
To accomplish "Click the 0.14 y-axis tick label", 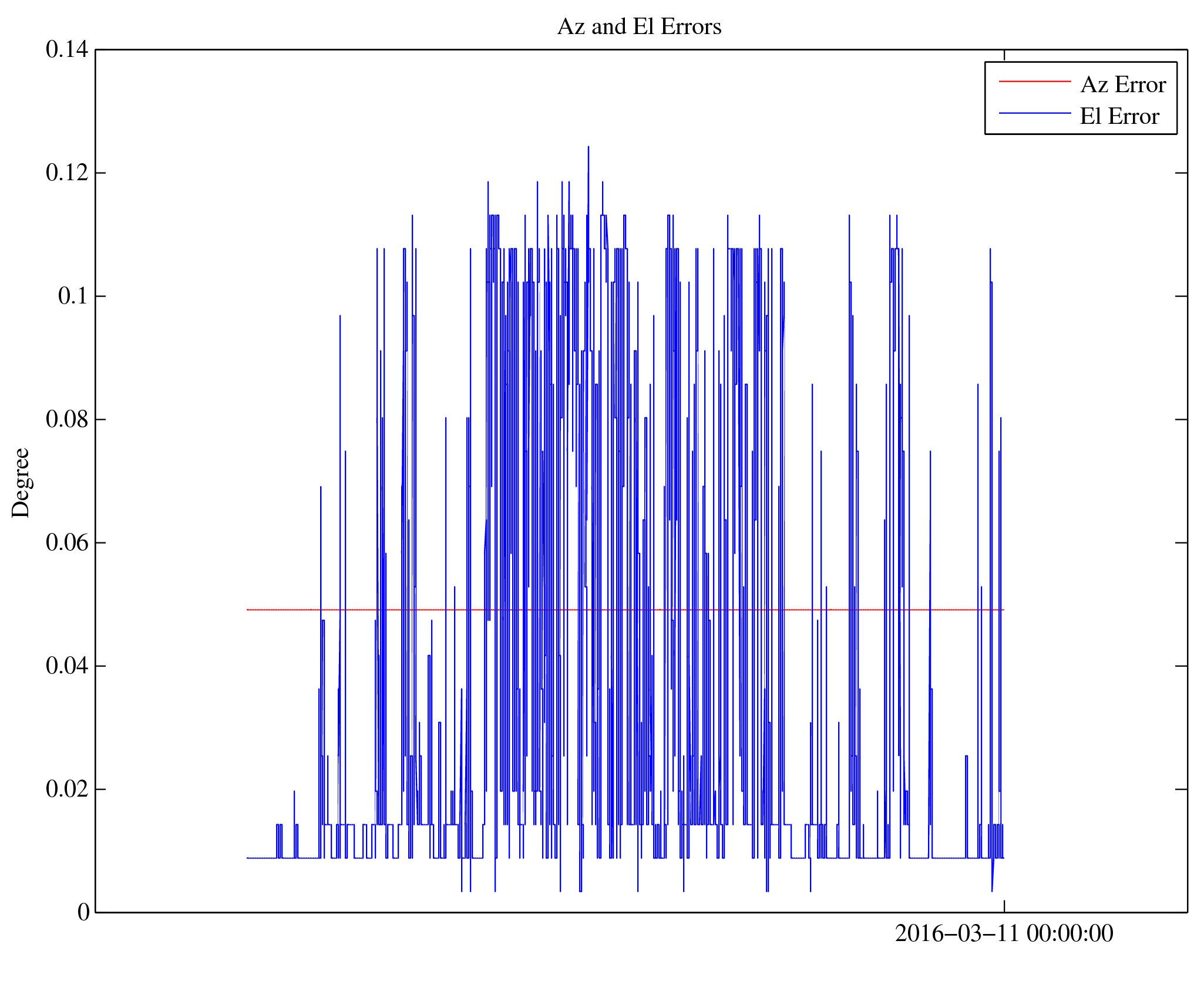I will pyautogui.click(x=67, y=50).
